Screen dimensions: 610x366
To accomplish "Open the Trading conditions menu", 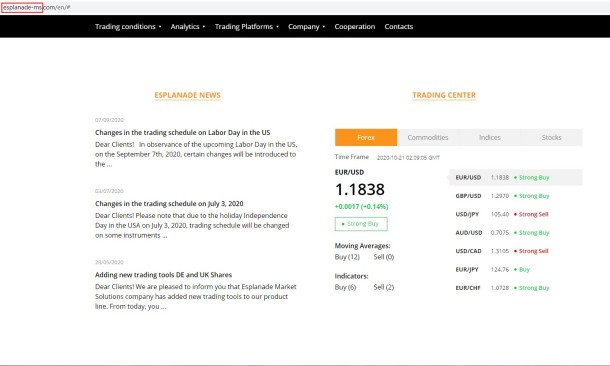I will (x=128, y=26).
